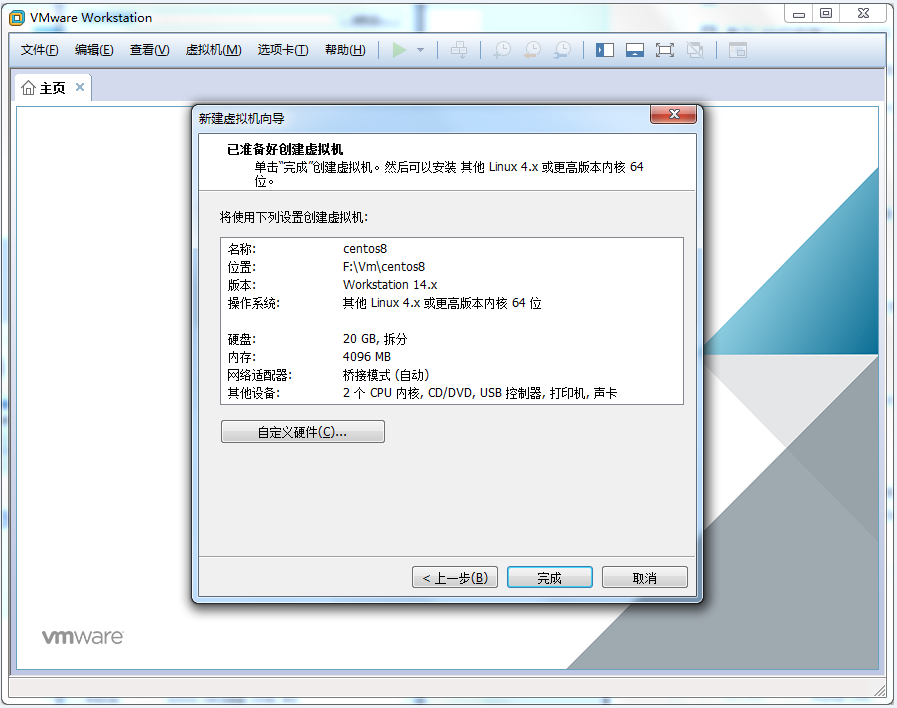Open the 文件(F) menu

point(40,50)
